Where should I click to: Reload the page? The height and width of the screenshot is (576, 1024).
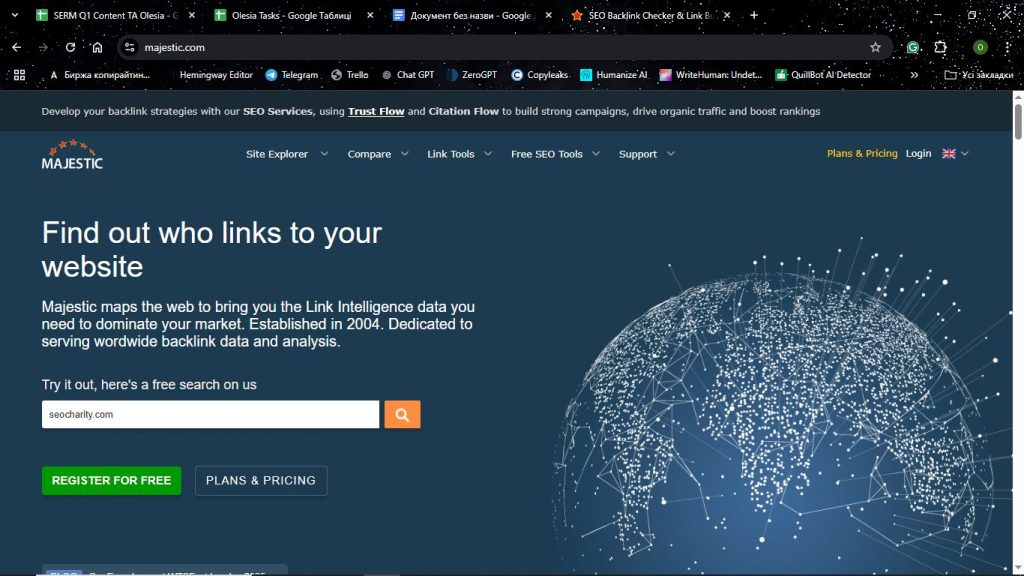(x=70, y=47)
